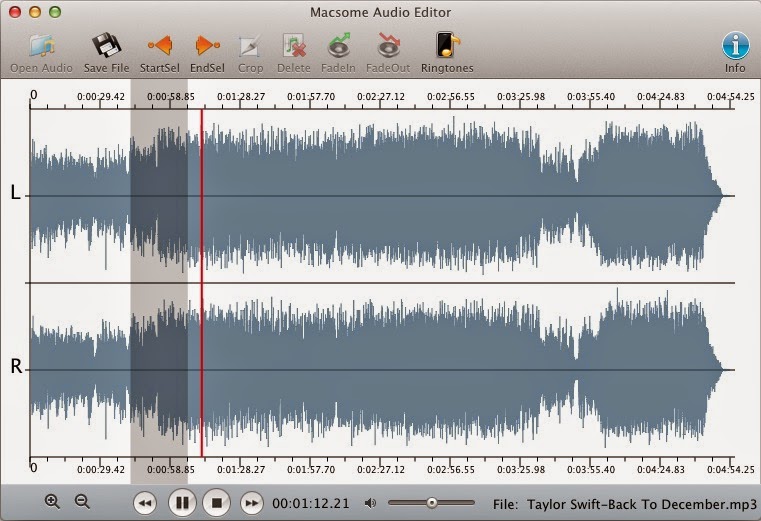Click bottom ruler at 0:02:56.55 mark
This screenshot has height=521, width=761.
[x=451, y=470]
